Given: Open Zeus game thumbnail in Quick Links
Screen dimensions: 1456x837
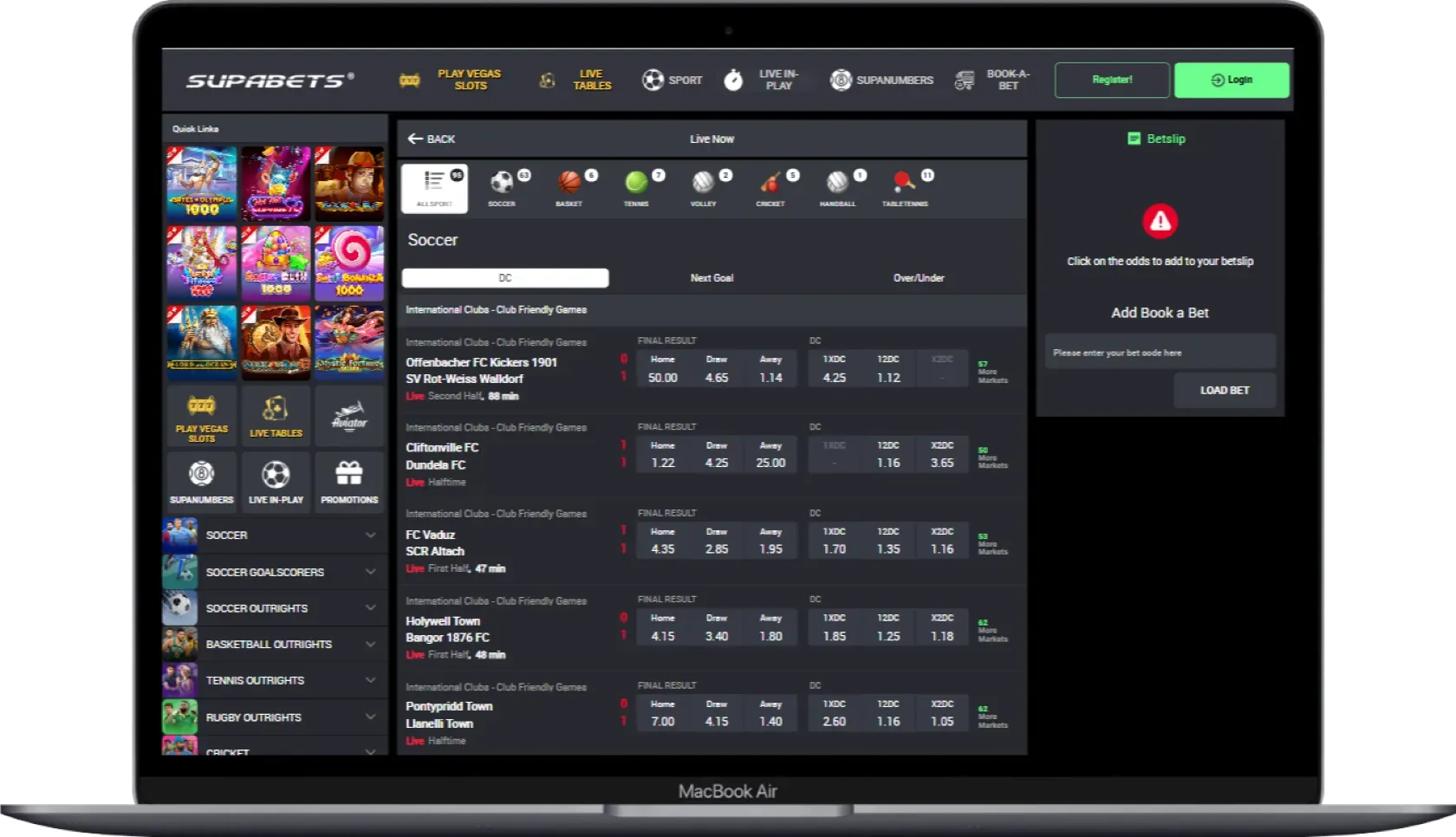Looking at the screenshot, I should pyautogui.click(x=202, y=343).
